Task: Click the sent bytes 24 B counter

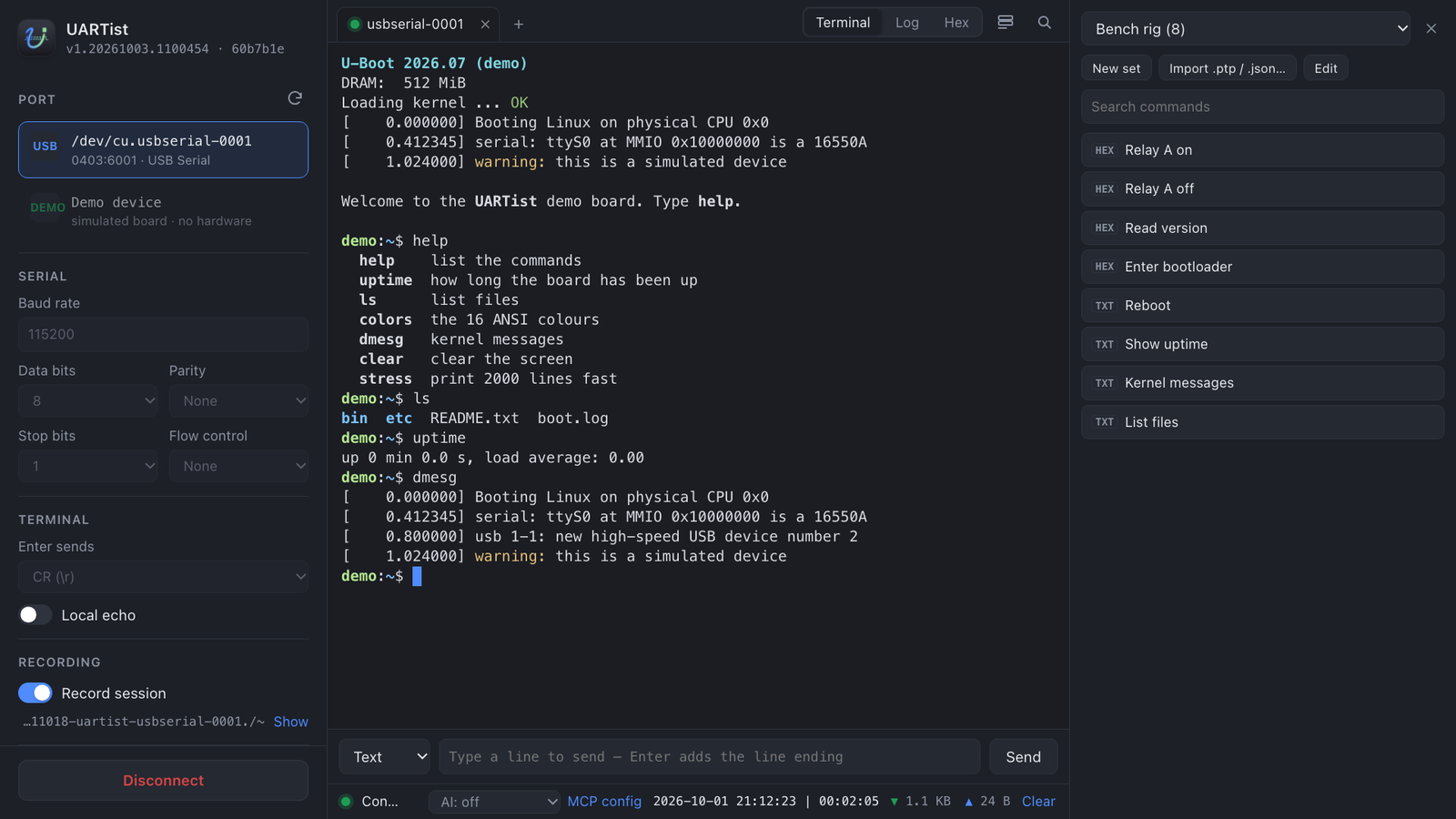Action: pyautogui.click(x=987, y=802)
